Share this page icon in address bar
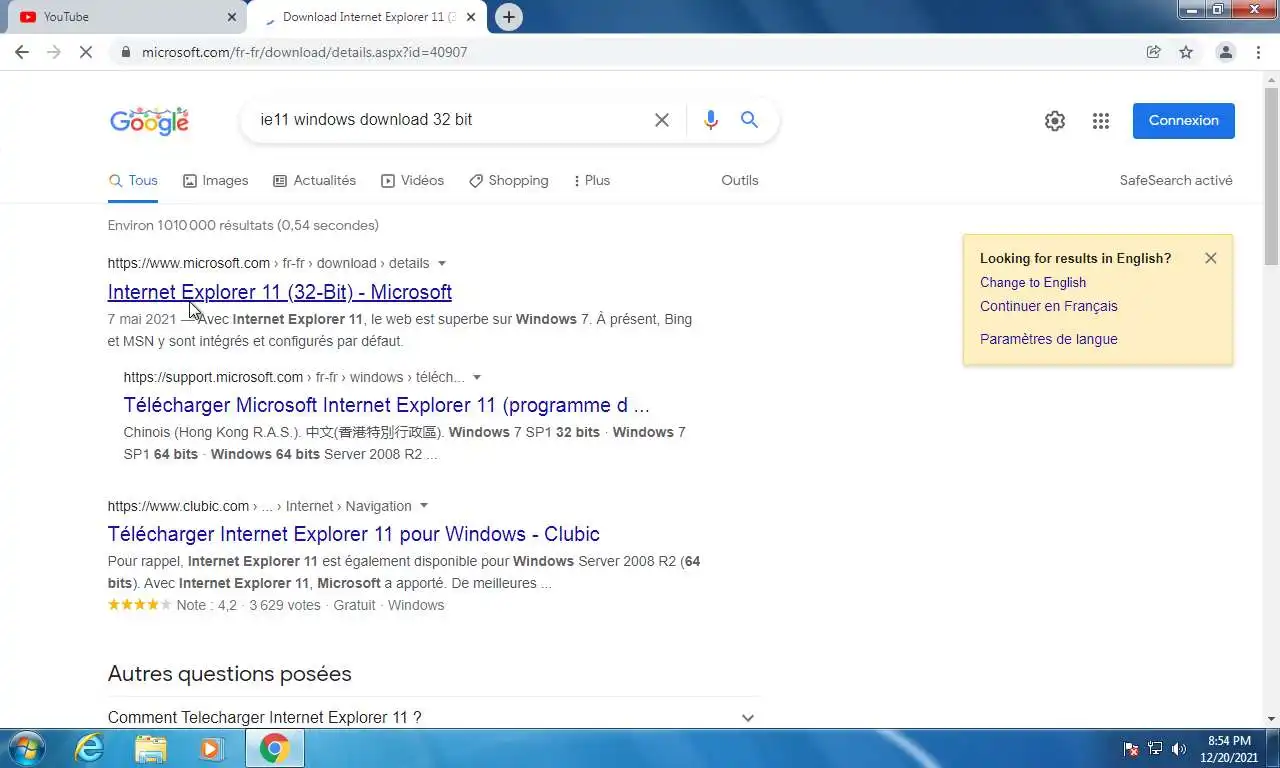Screen dimensions: 1280x768 [x=1154, y=52]
